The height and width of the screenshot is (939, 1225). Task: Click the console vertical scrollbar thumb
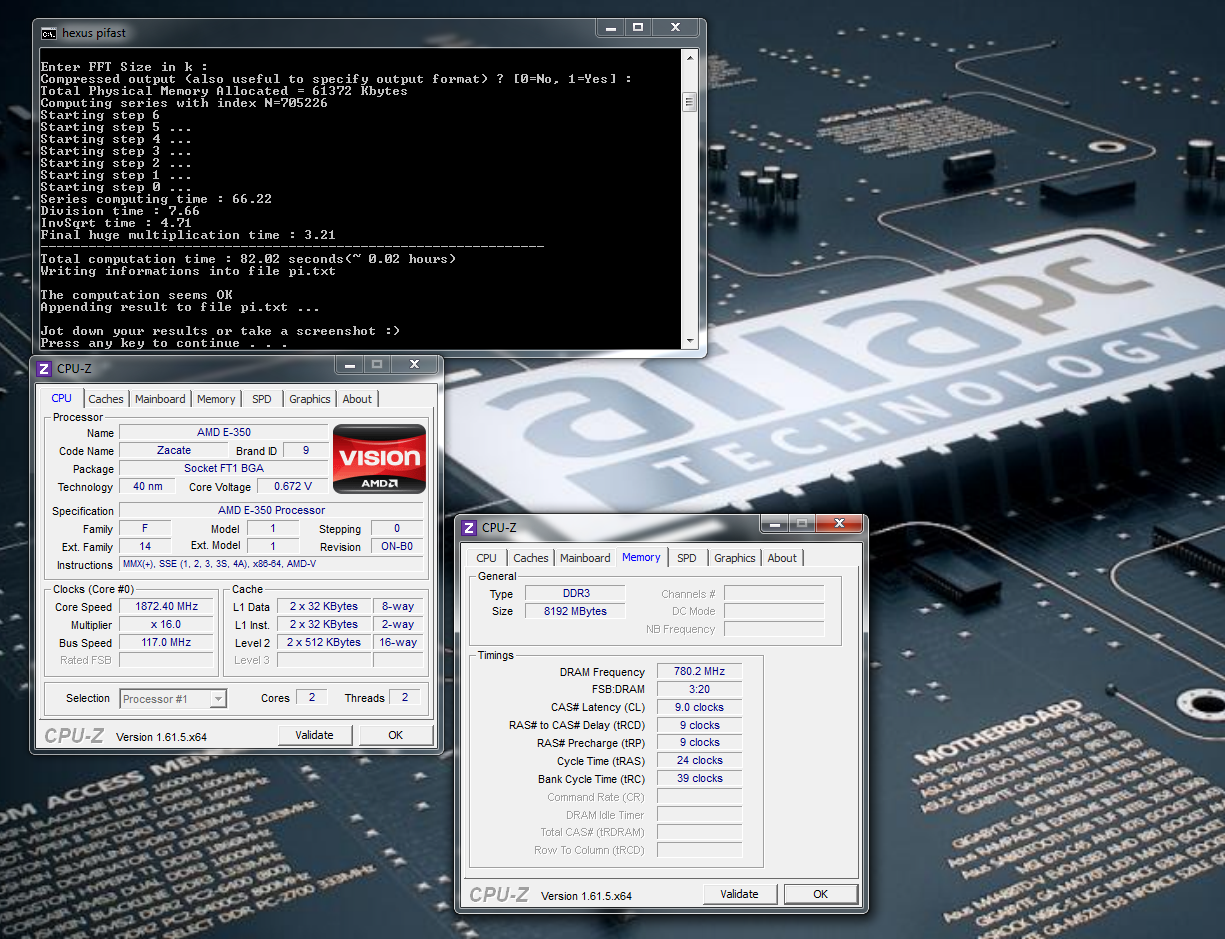(689, 102)
